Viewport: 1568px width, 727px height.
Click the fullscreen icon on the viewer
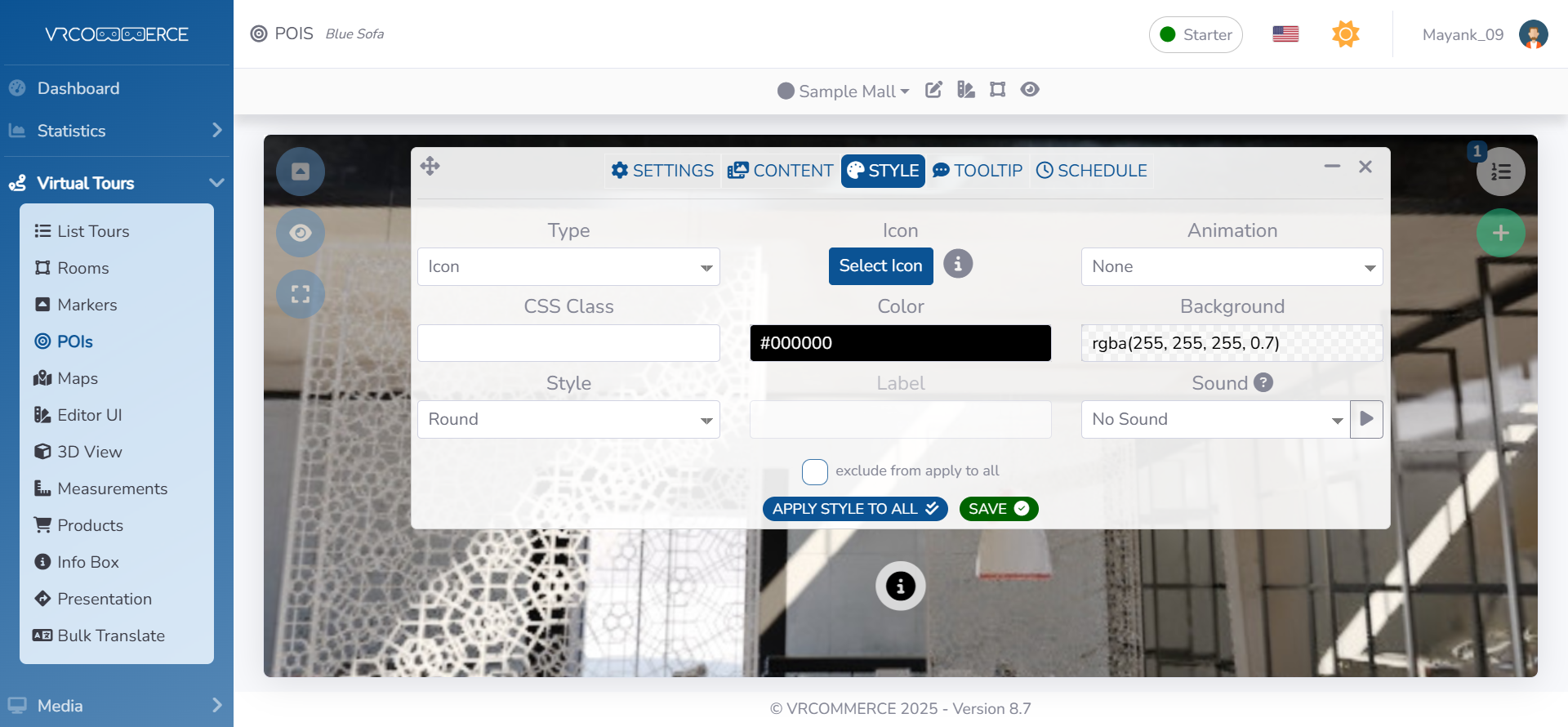(x=301, y=294)
